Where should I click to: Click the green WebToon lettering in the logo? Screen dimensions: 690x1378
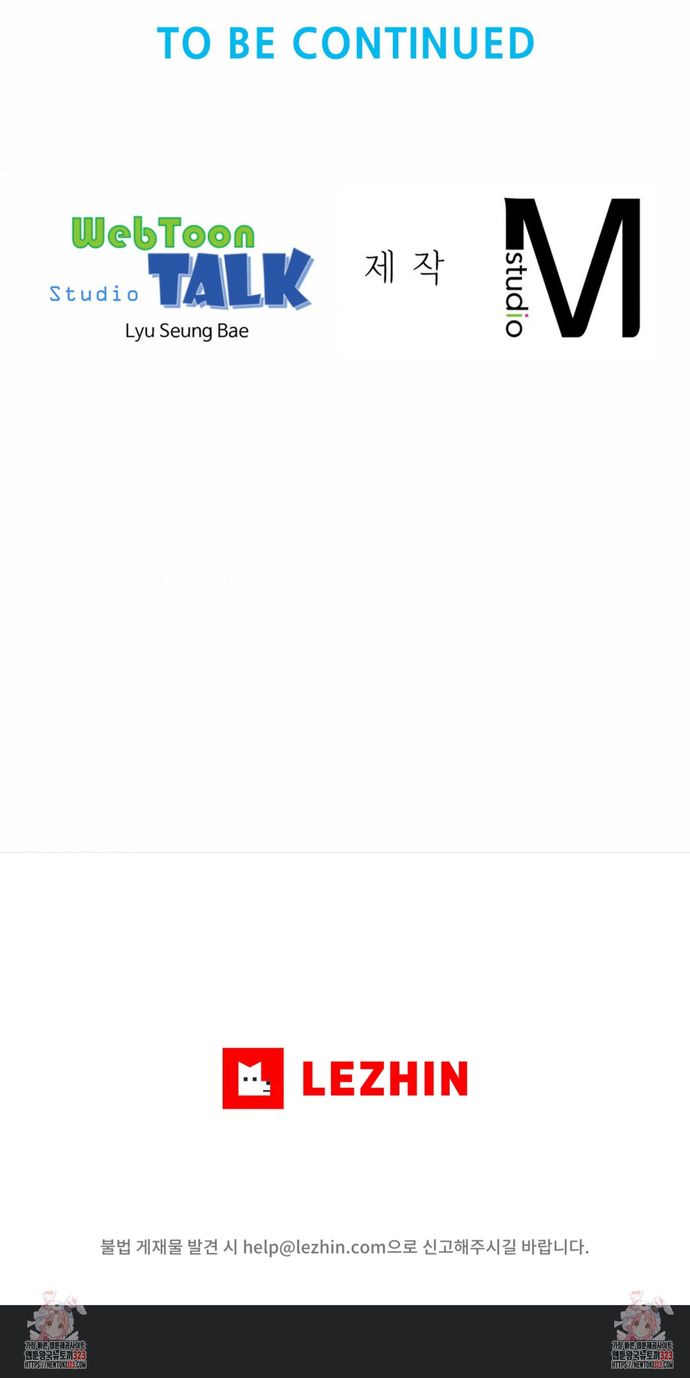163,234
